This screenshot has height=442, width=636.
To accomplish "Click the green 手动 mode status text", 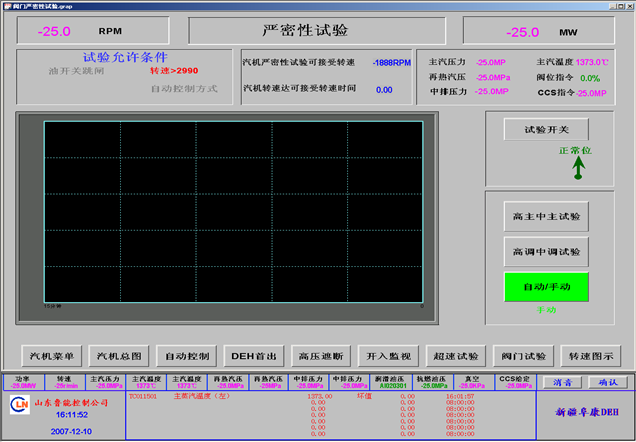I will [x=546, y=310].
